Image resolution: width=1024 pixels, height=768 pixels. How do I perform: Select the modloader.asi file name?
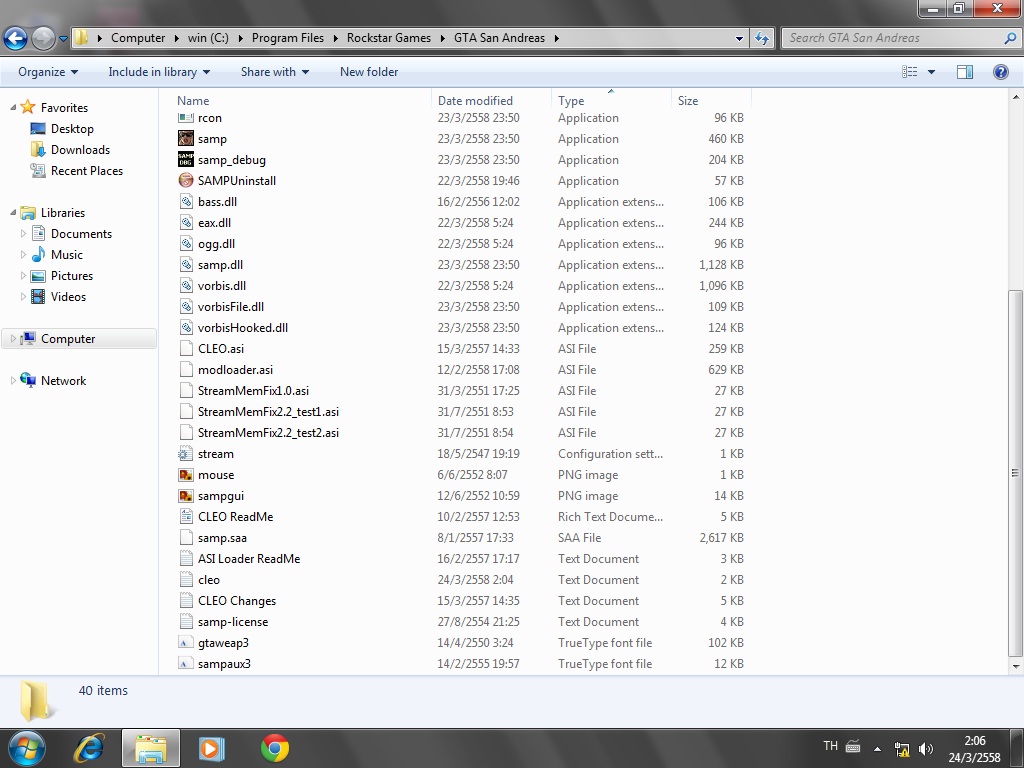[235, 370]
